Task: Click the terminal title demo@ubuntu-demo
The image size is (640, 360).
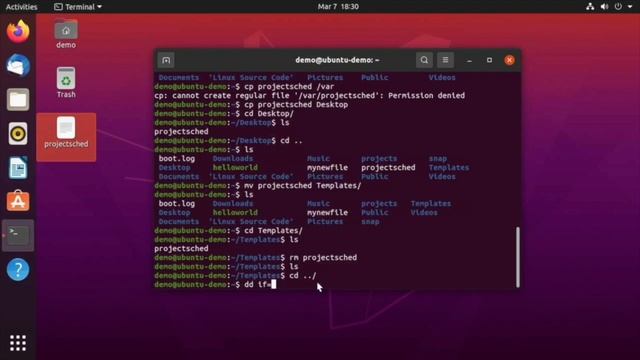Action: pyautogui.click(x=337, y=60)
